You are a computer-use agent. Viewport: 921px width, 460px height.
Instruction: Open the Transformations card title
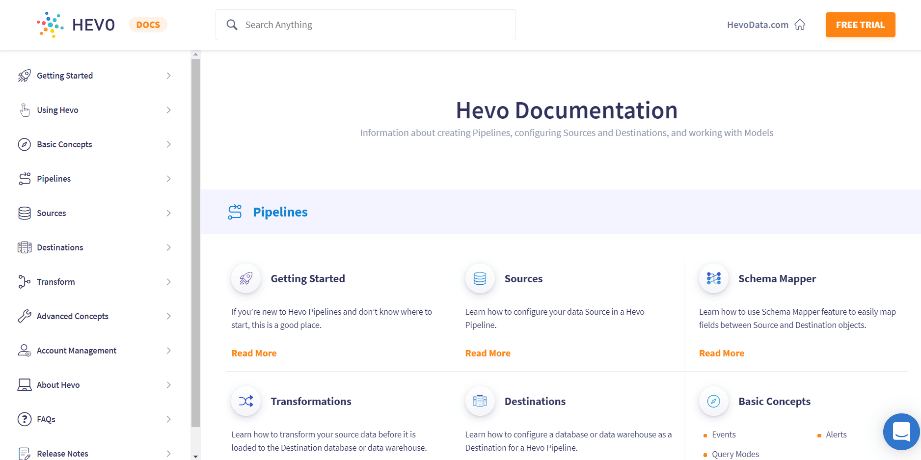[311, 401]
